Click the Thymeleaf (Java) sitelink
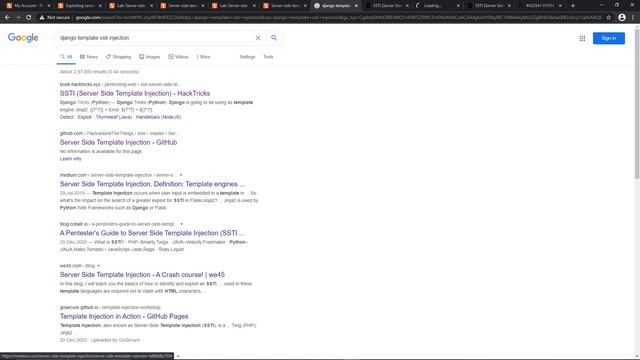This screenshot has width=640, height=360. pos(113,117)
